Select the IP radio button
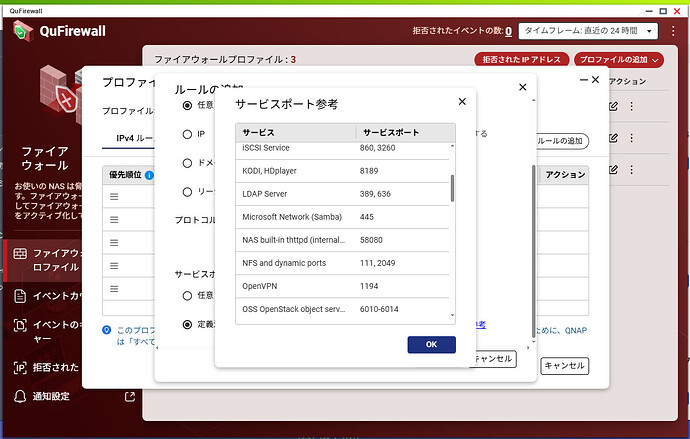The height and width of the screenshot is (439, 690). (x=187, y=133)
